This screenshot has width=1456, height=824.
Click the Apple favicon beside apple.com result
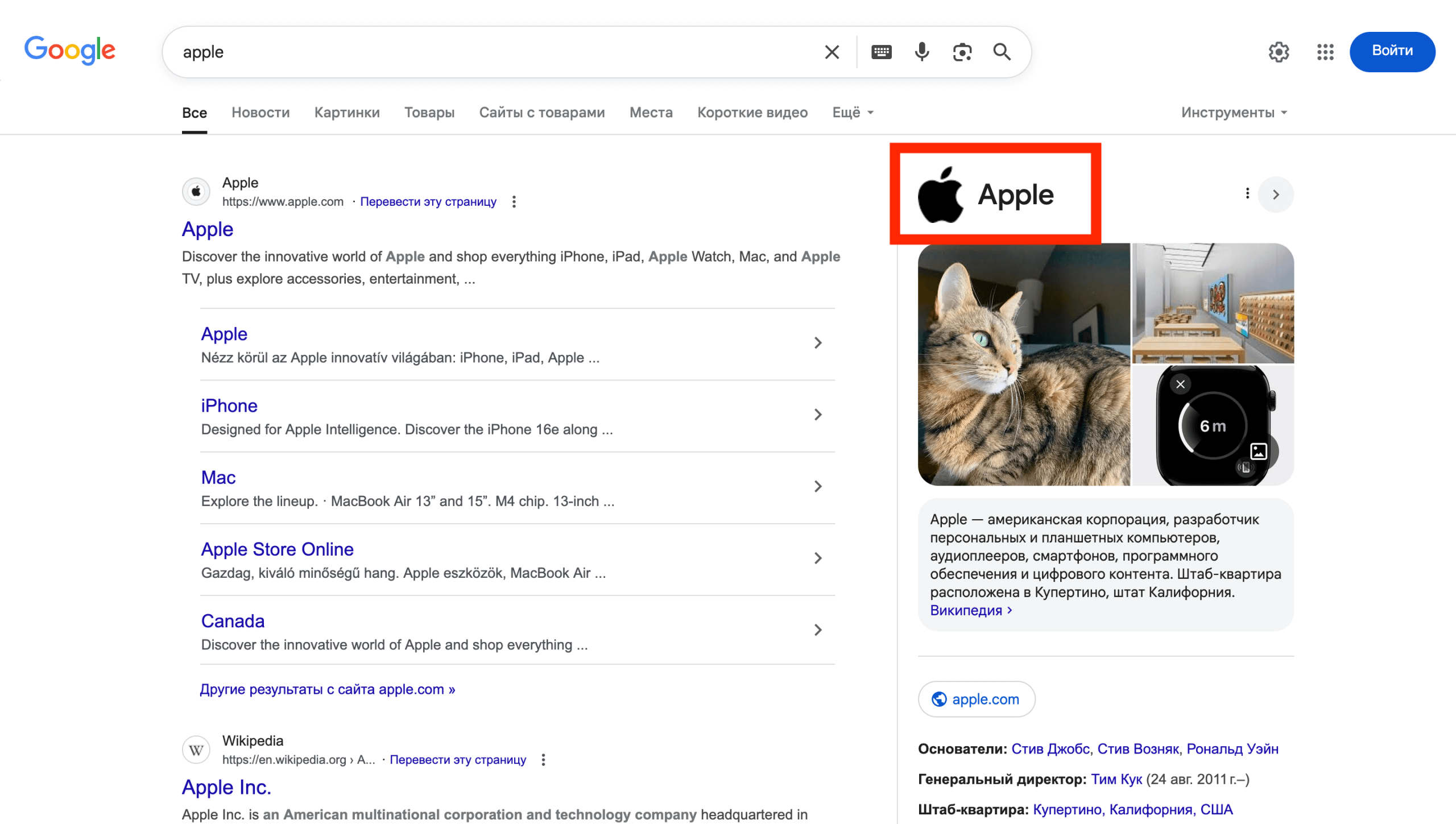click(196, 192)
